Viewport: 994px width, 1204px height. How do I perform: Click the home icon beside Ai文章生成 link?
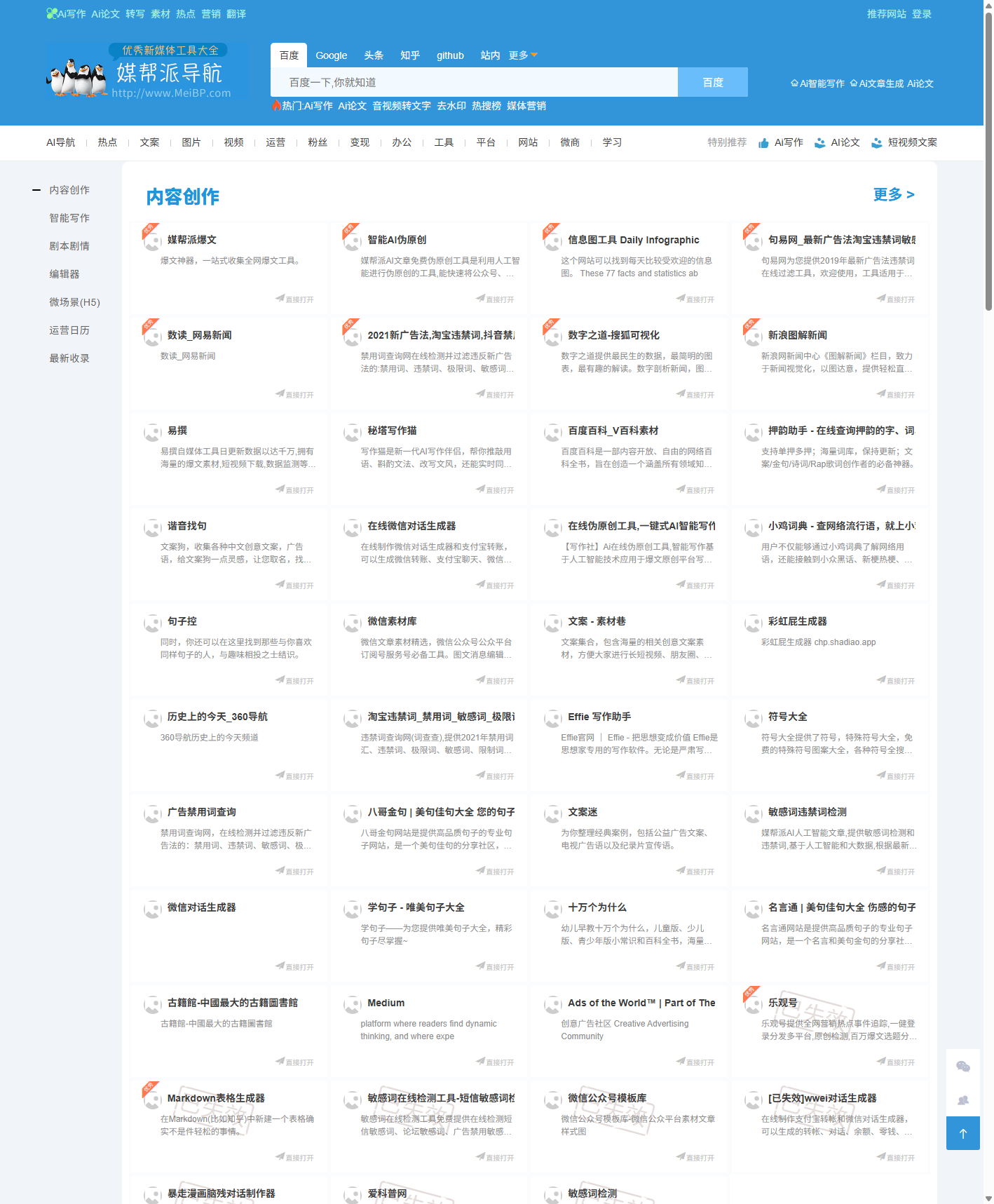point(854,83)
